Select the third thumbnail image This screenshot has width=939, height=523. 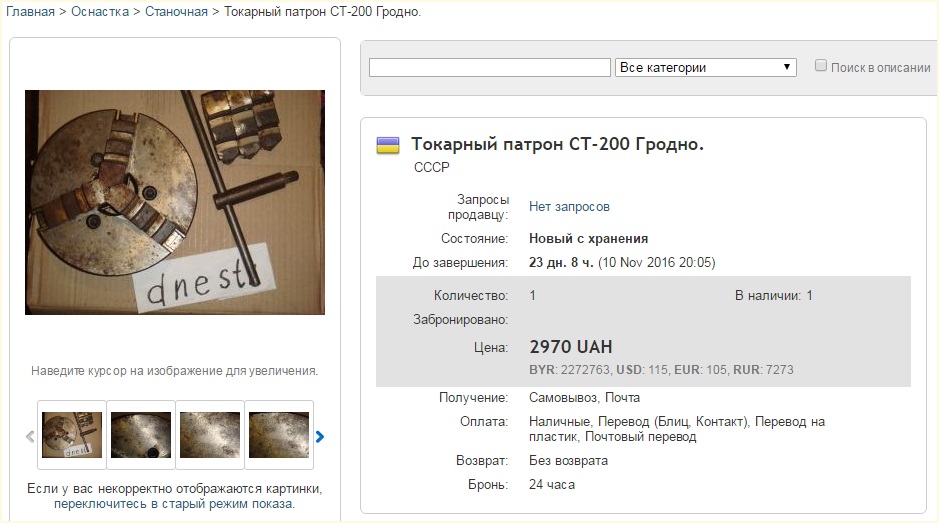click(210, 435)
